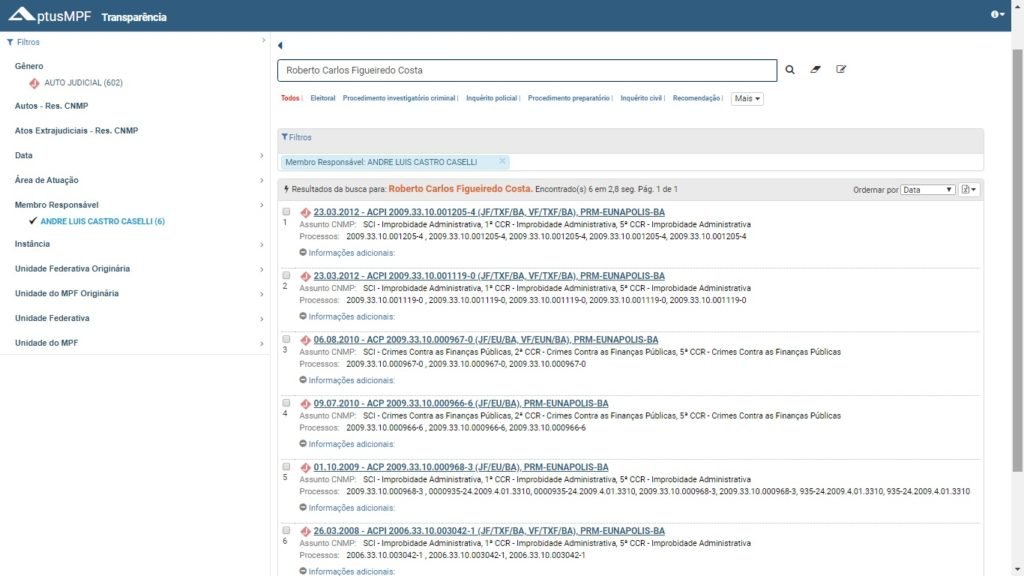Expand the 'Unidade Federativa Originária' filter
The image size is (1024, 576).
pos(72,269)
